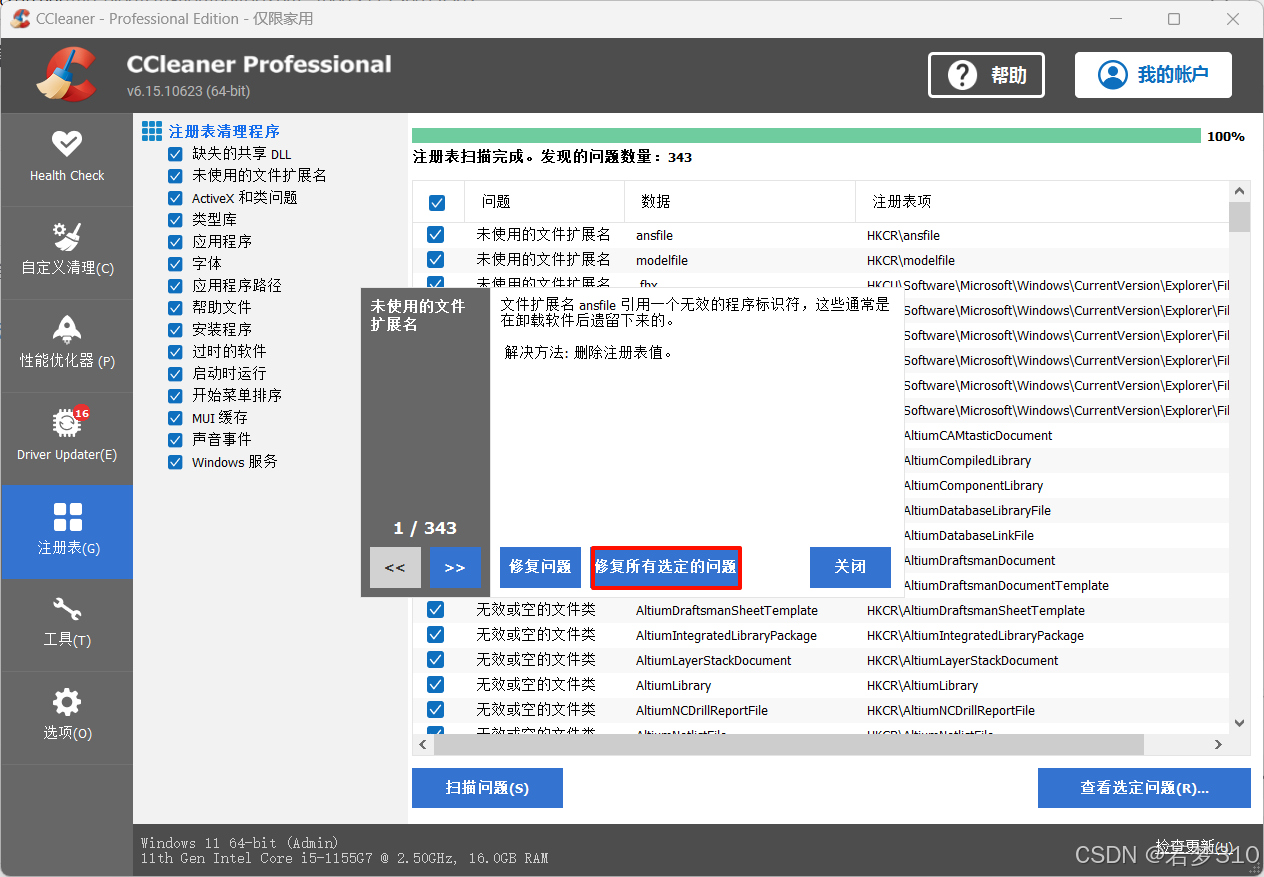This screenshot has height=877, width=1264.
Task: Toggle 开始菜单排序 checkbox
Action: click(x=175, y=396)
